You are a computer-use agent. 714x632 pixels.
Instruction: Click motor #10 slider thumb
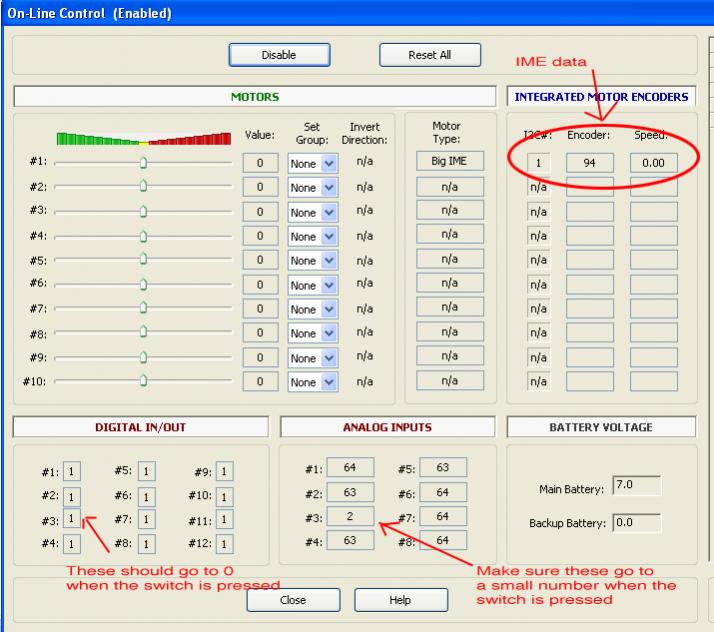click(143, 381)
